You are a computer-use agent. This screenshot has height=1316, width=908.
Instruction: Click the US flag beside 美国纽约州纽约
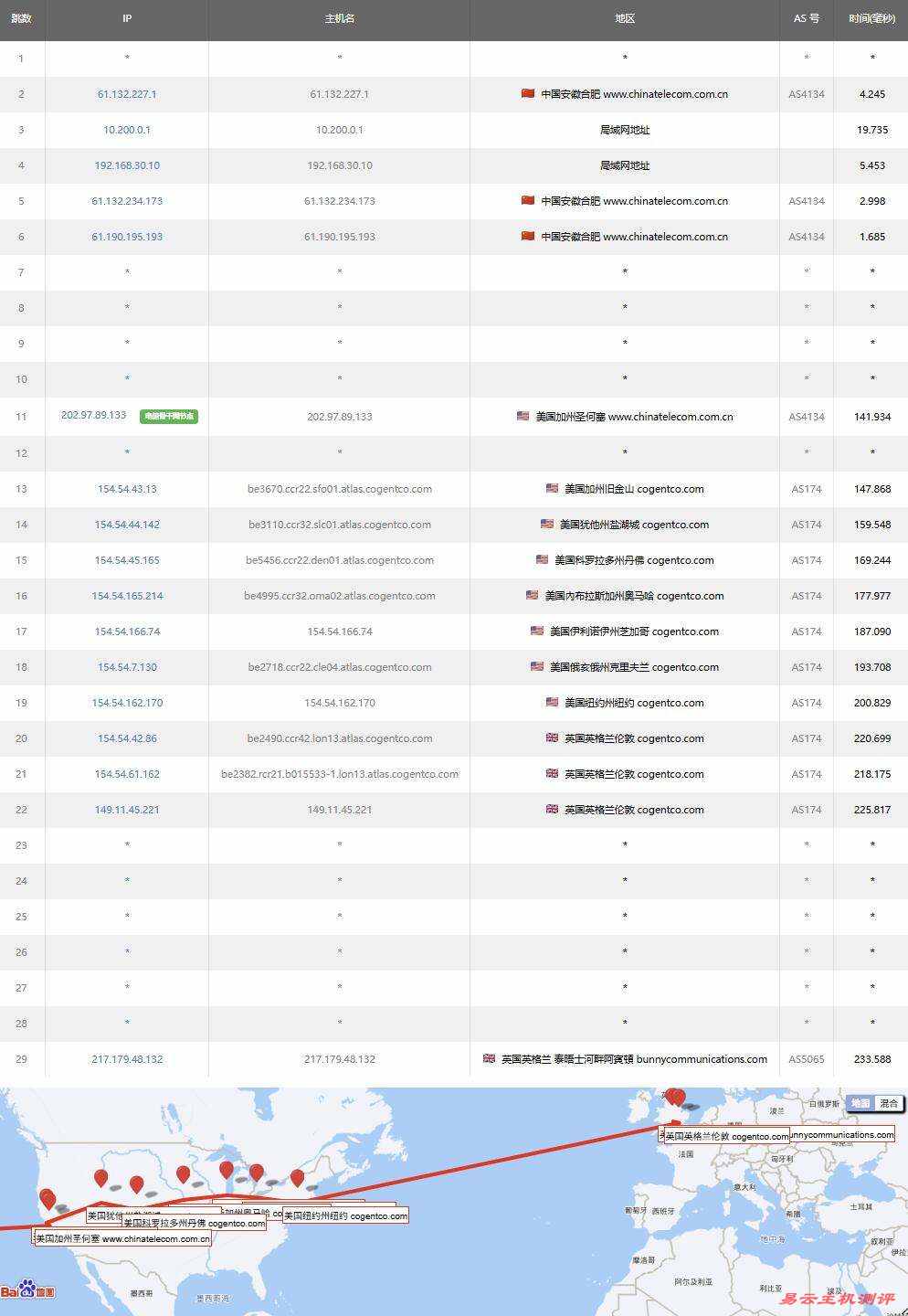(x=552, y=702)
